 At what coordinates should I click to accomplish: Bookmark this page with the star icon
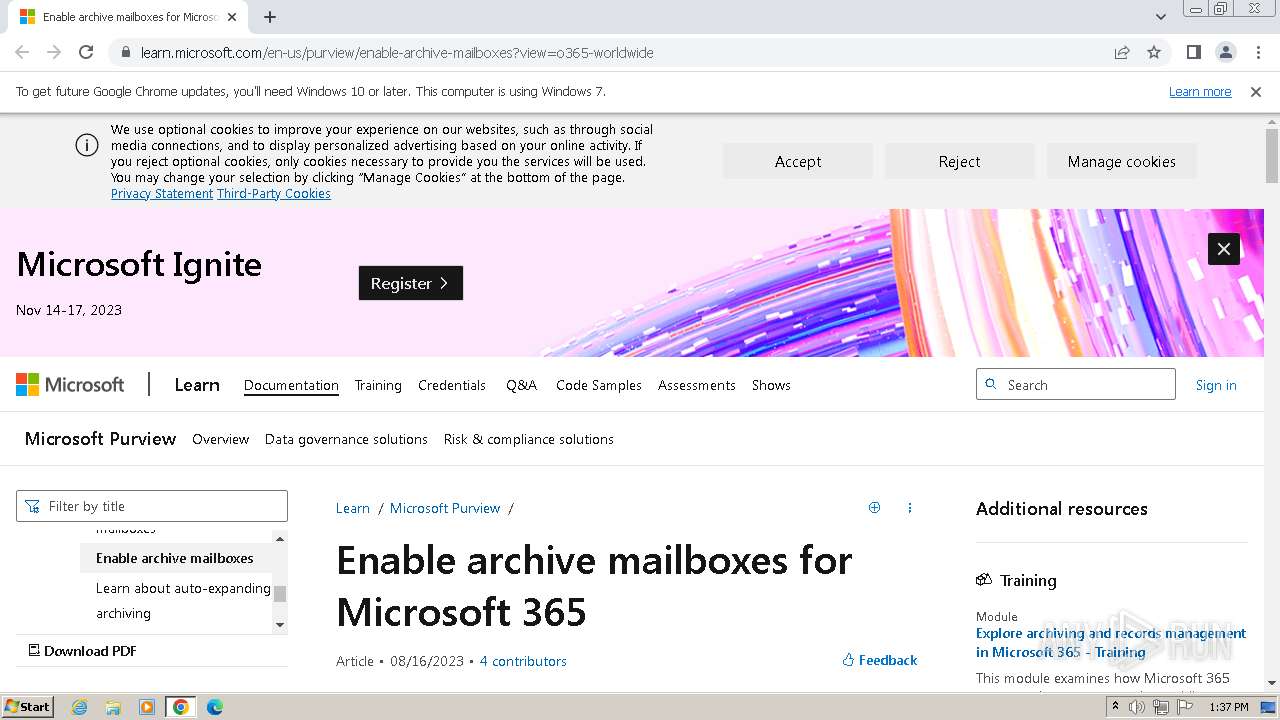1154,52
